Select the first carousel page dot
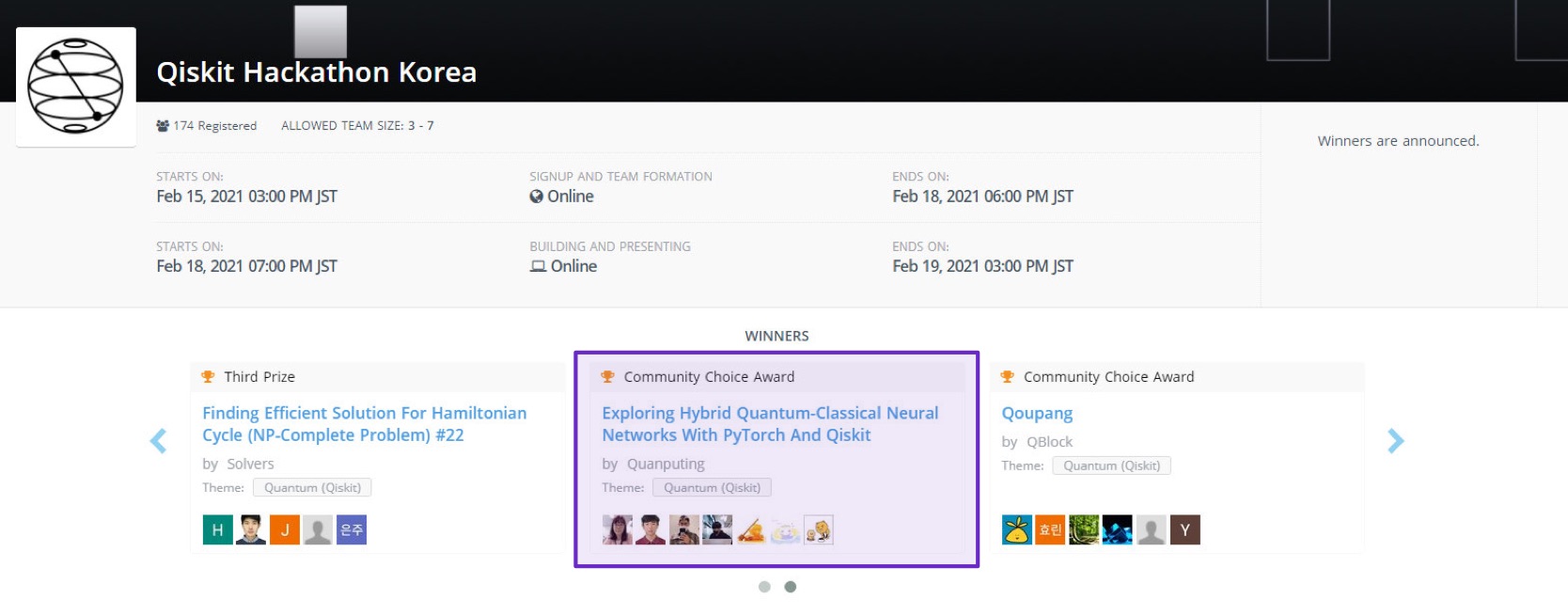 coord(764,587)
